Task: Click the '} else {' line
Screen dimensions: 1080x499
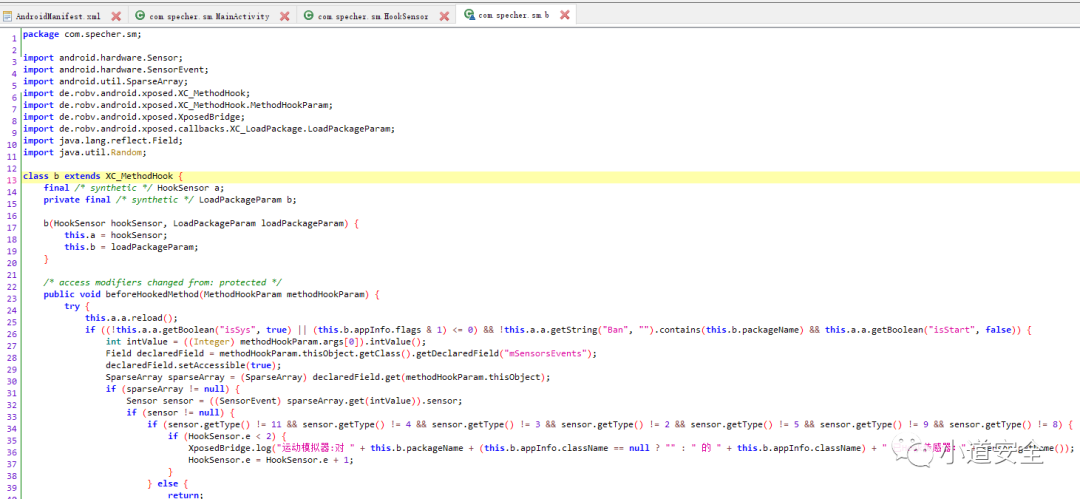Action: (167, 482)
